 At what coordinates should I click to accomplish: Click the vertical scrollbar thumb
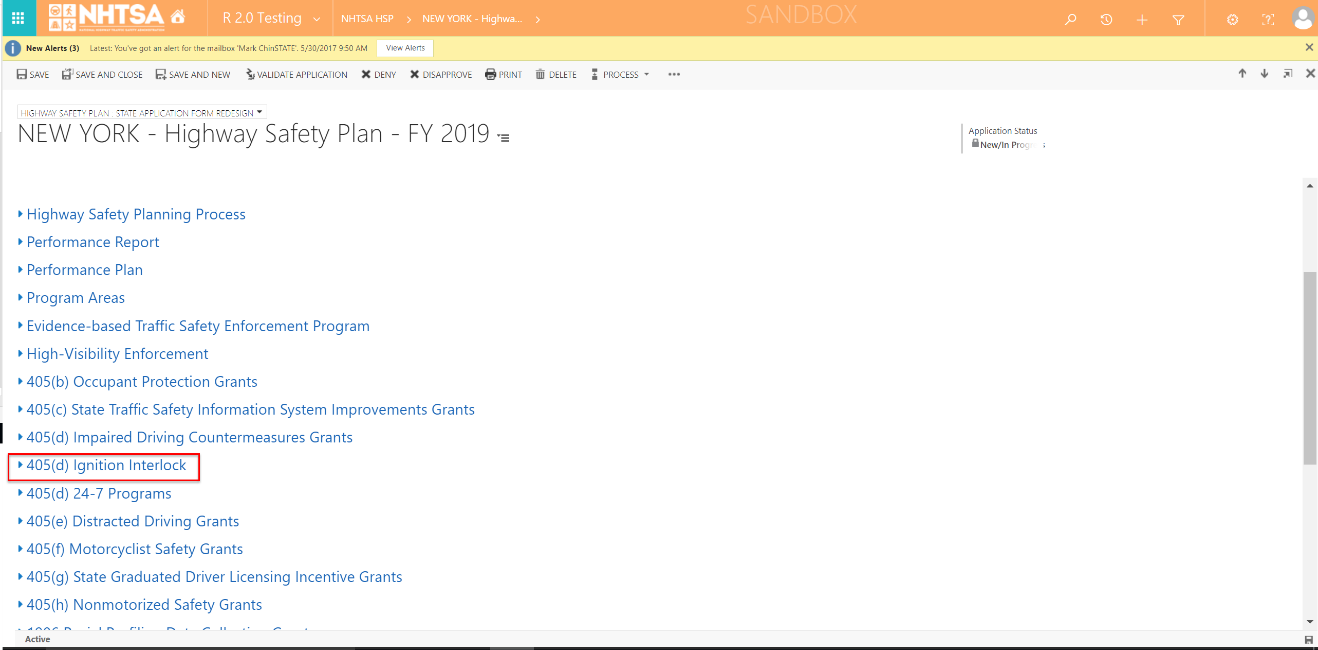point(1309,367)
